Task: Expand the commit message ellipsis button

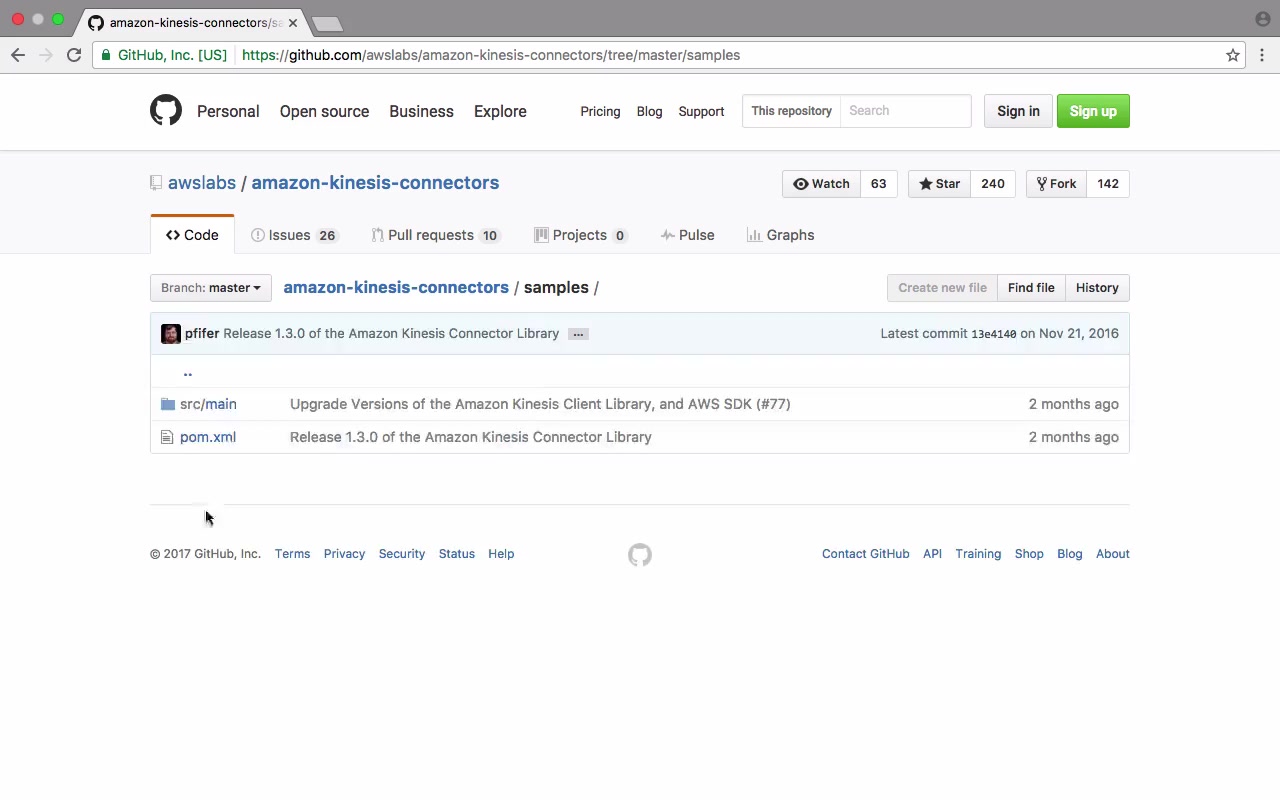Action: pyautogui.click(x=578, y=334)
